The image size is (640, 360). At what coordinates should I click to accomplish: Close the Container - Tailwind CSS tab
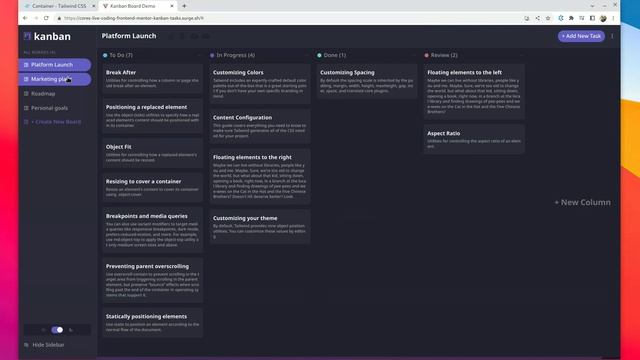(x=93, y=6)
